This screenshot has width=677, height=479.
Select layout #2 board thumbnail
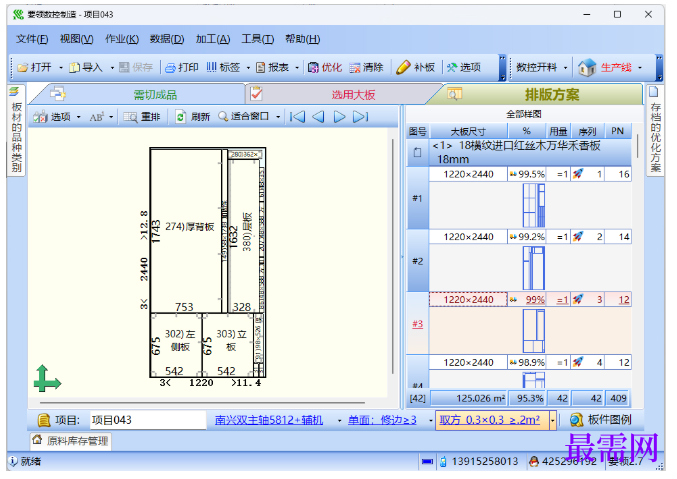pyautogui.click(x=533, y=268)
